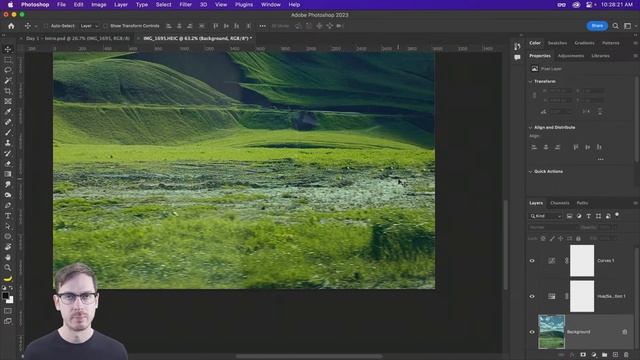
Task: Click the background color swatch
Action: [10, 300]
